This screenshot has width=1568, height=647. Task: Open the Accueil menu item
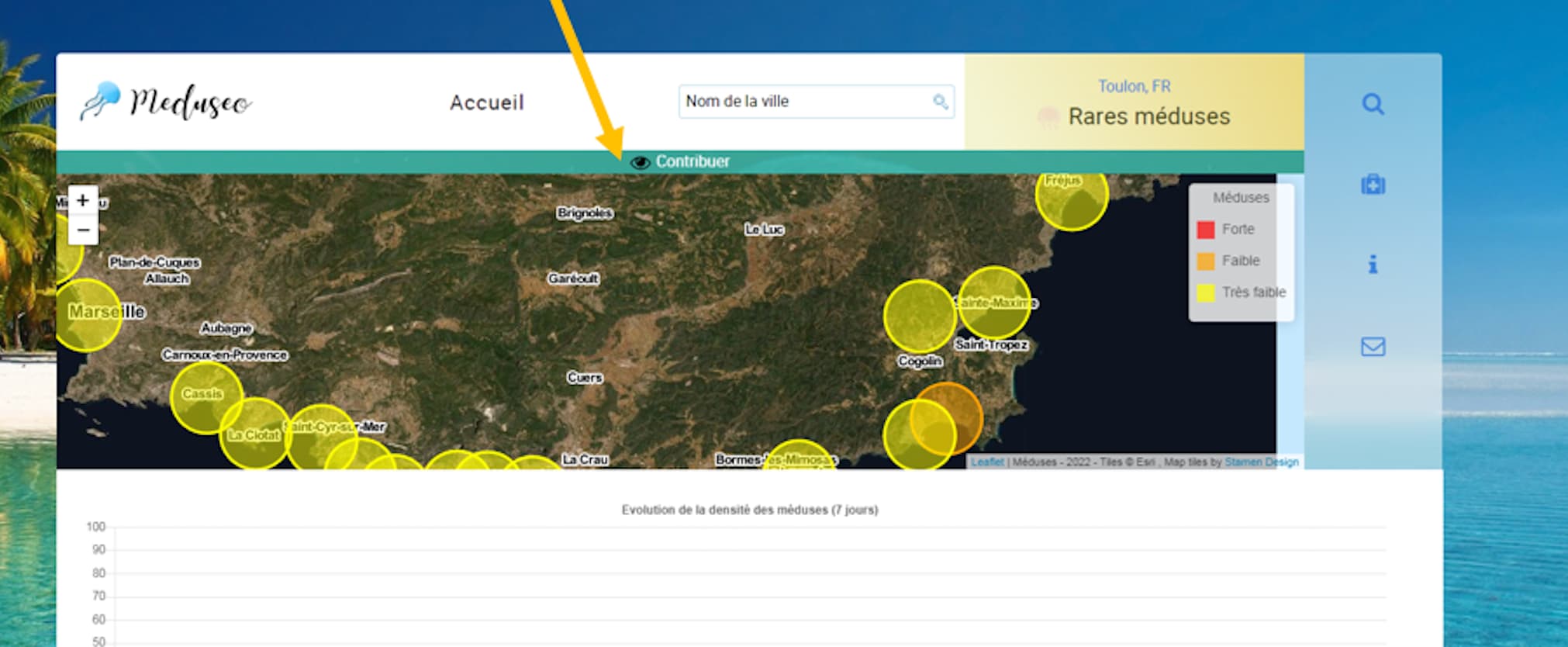[487, 102]
